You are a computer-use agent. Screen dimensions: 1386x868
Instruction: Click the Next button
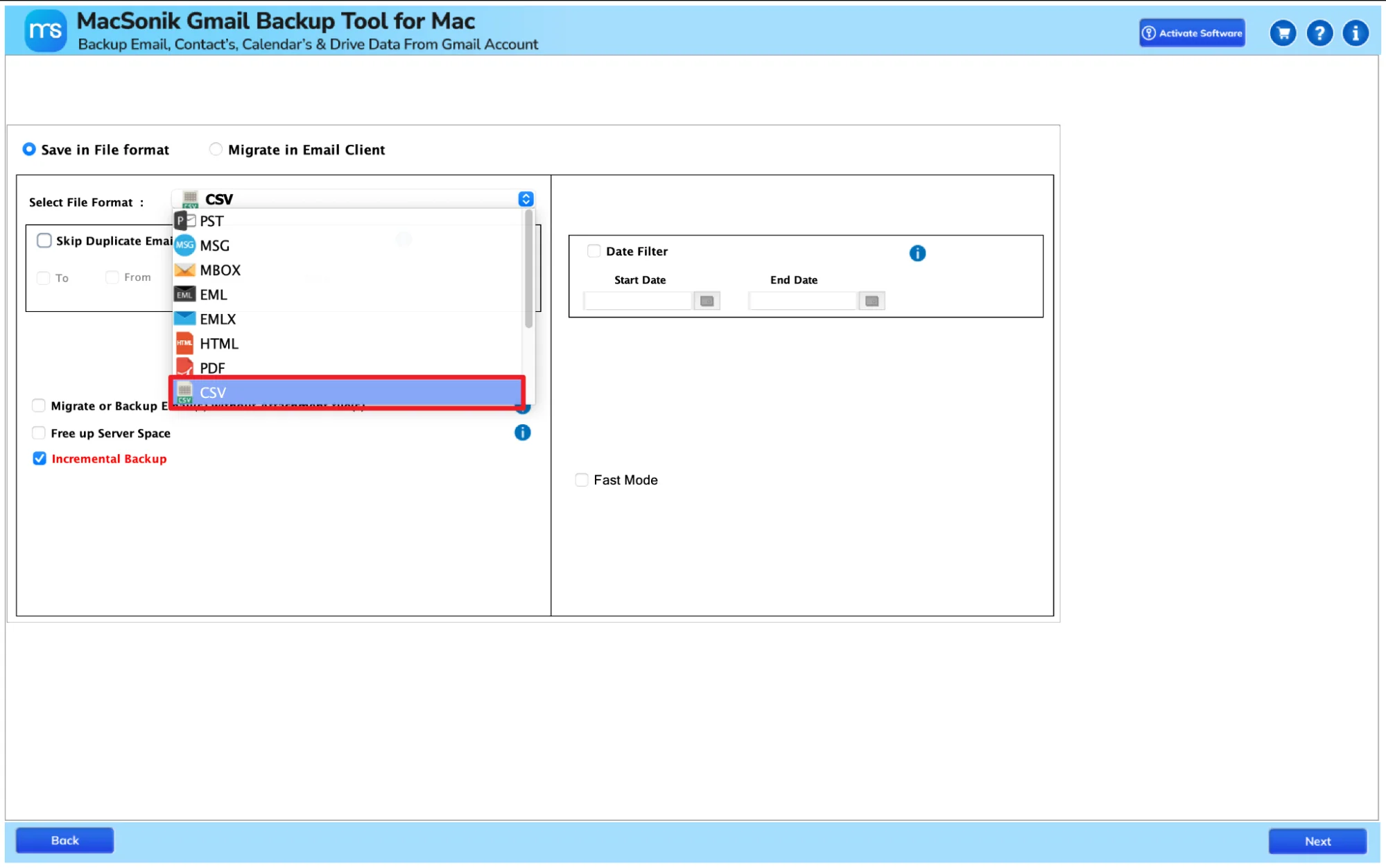click(x=1317, y=841)
